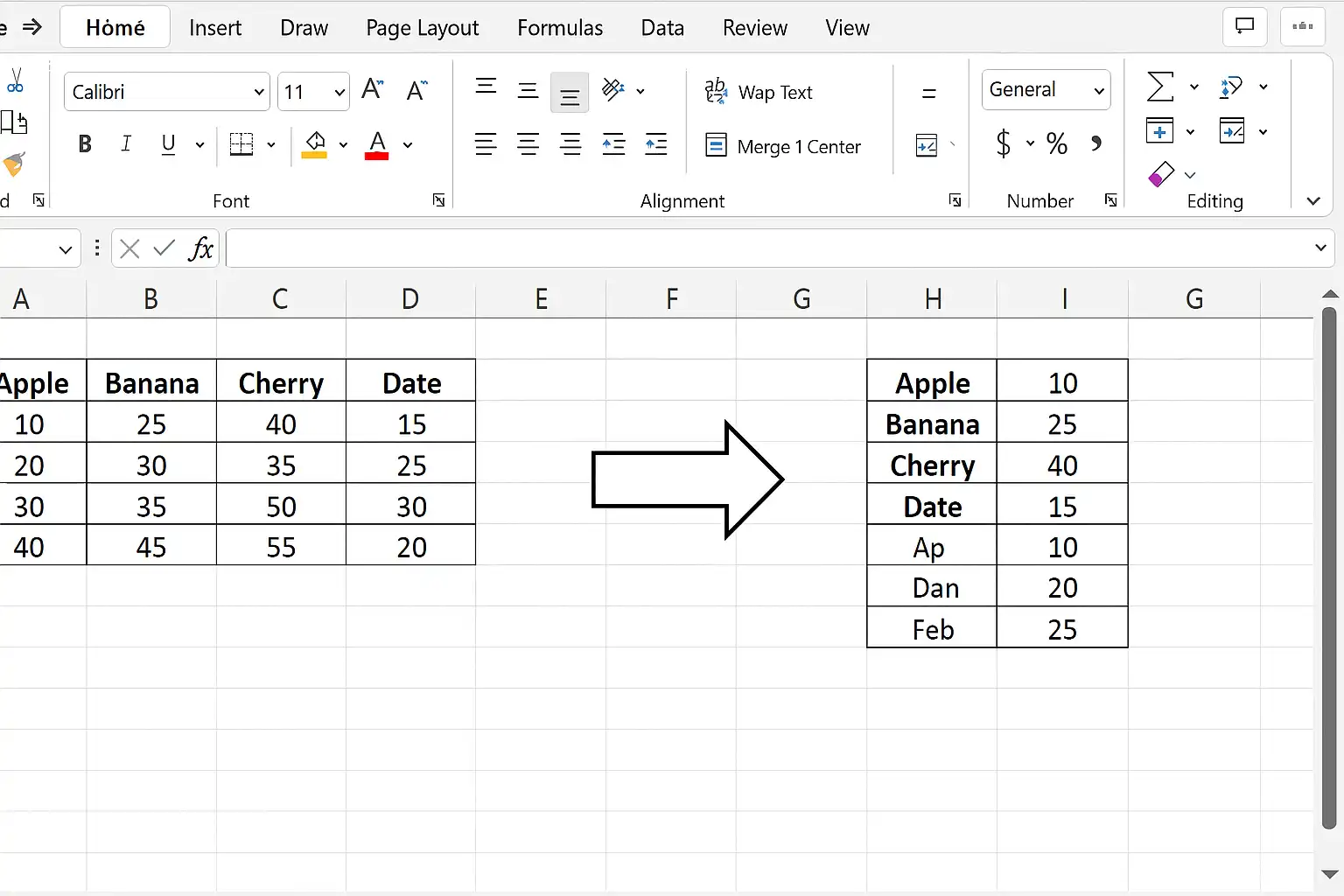Open the Font dialog launcher
The width and height of the screenshot is (1344, 896).
[x=438, y=200]
